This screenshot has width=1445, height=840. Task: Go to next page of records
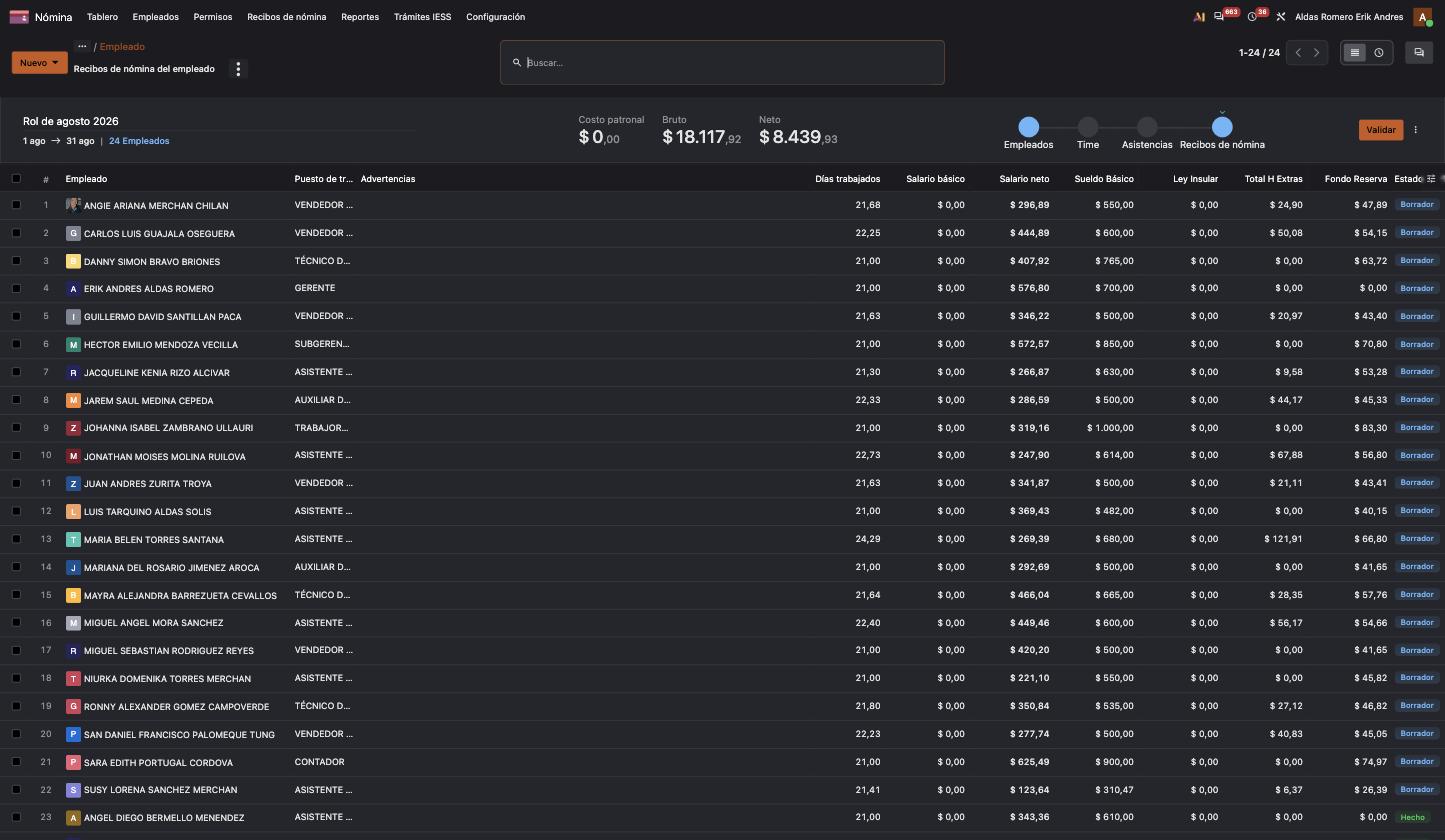click(1316, 53)
